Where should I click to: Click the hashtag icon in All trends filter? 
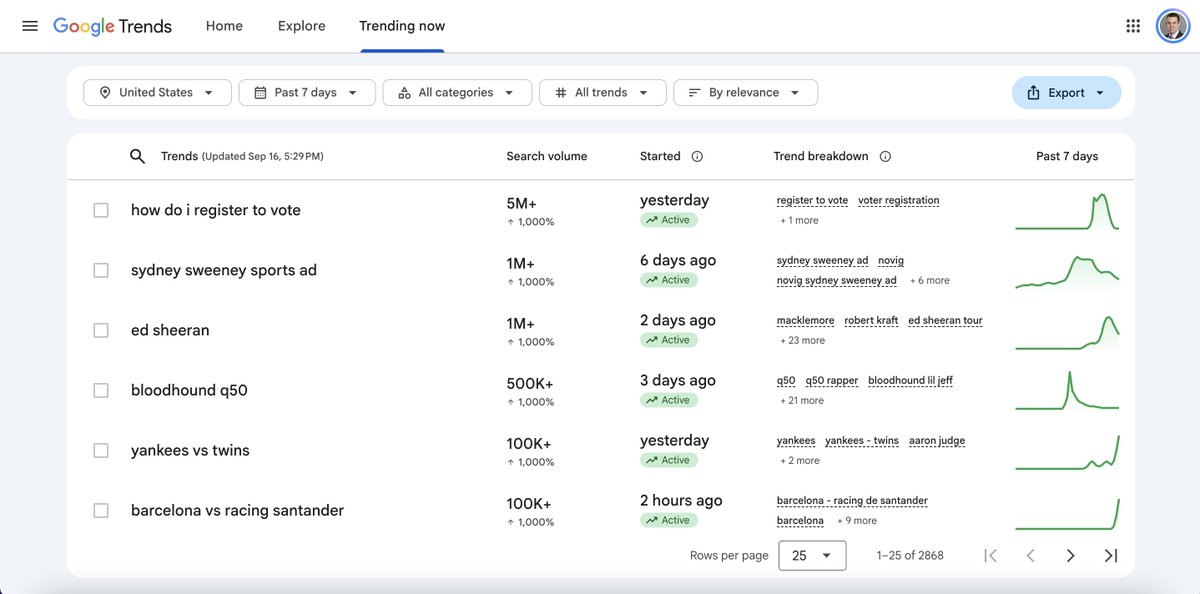pyautogui.click(x=561, y=93)
